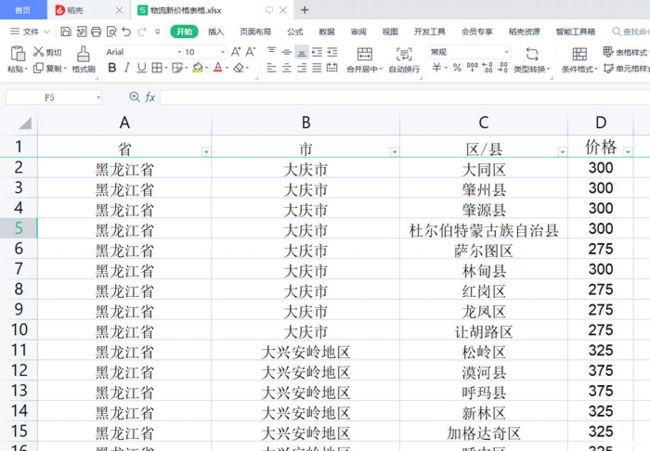Decrease font size with smaller A icon

click(250, 52)
